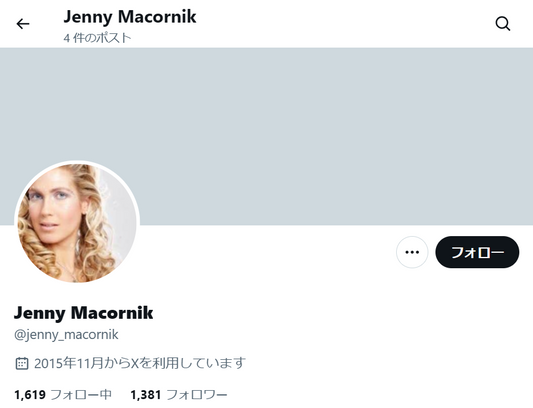Image resolution: width=533 pixels, height=408 pixels.
Task: Click the フォロー中 label text
Action: click(81, 395)
